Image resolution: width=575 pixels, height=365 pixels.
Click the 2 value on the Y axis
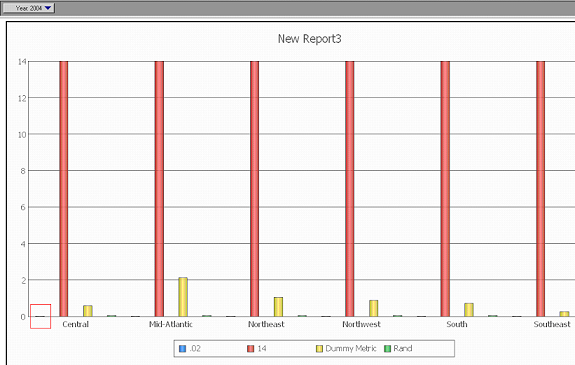[x=23, y=280]
